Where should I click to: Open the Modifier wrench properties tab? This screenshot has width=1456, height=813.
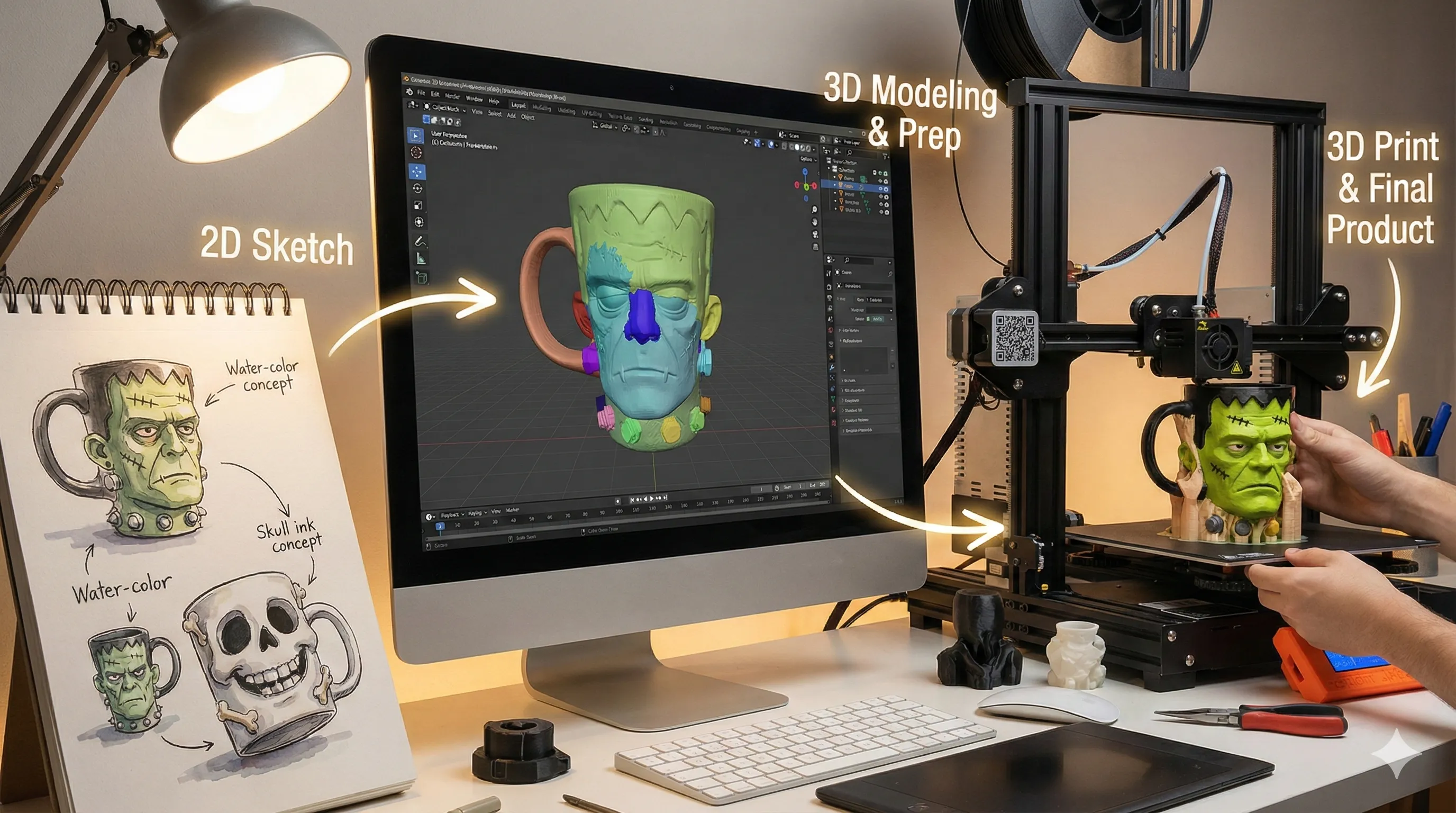tap(832, 367)
